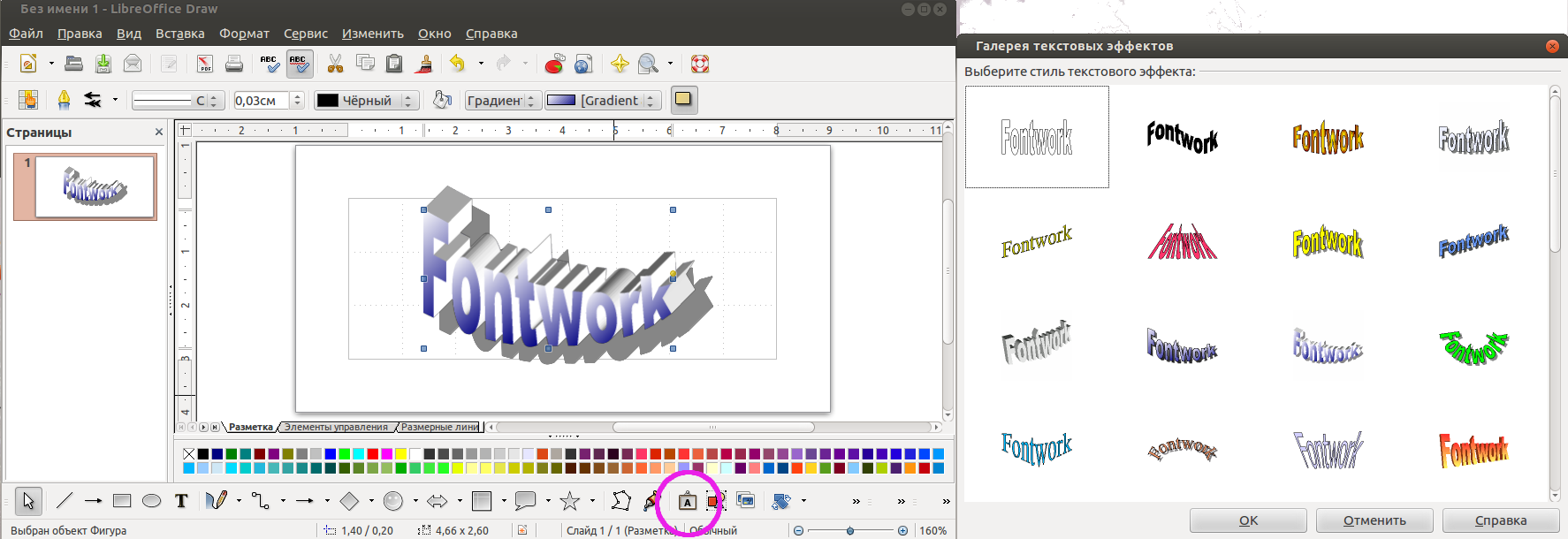Select the Text tool T icon
The height and width of the screenshot is (539, 1568).
pos(181,501)
